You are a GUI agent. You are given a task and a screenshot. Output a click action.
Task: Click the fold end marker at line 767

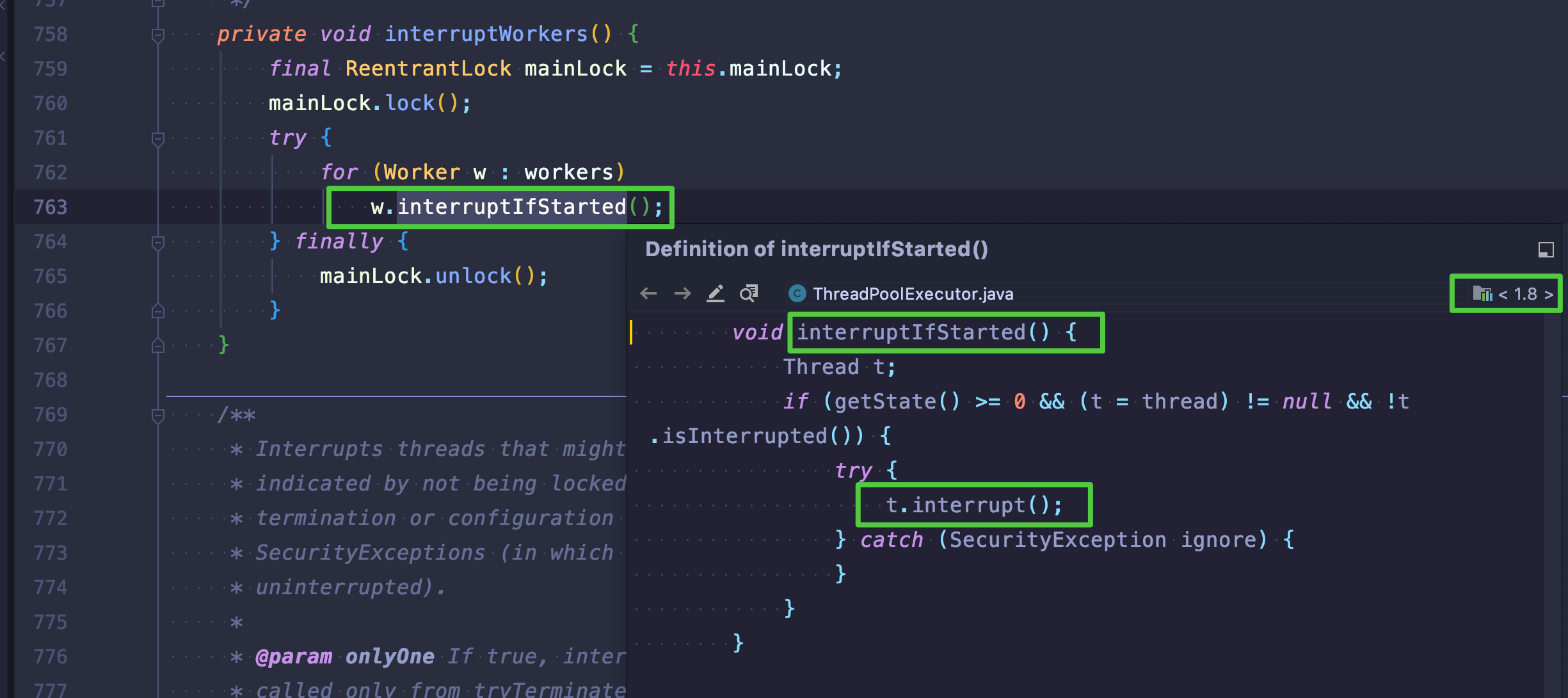point(158,346)
